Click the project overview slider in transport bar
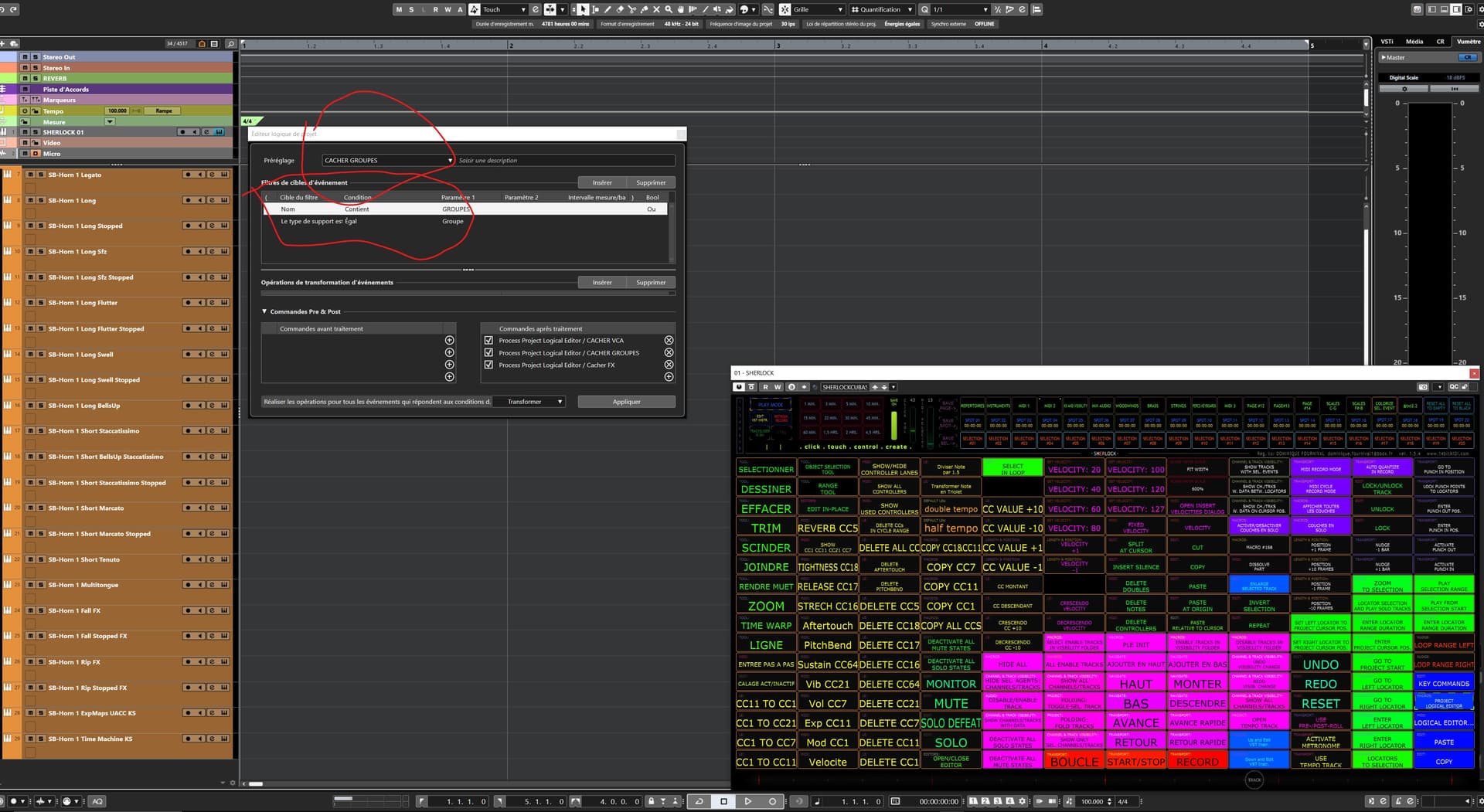The height and width of the screenshot is (812, 1484). tap(369, 801)
